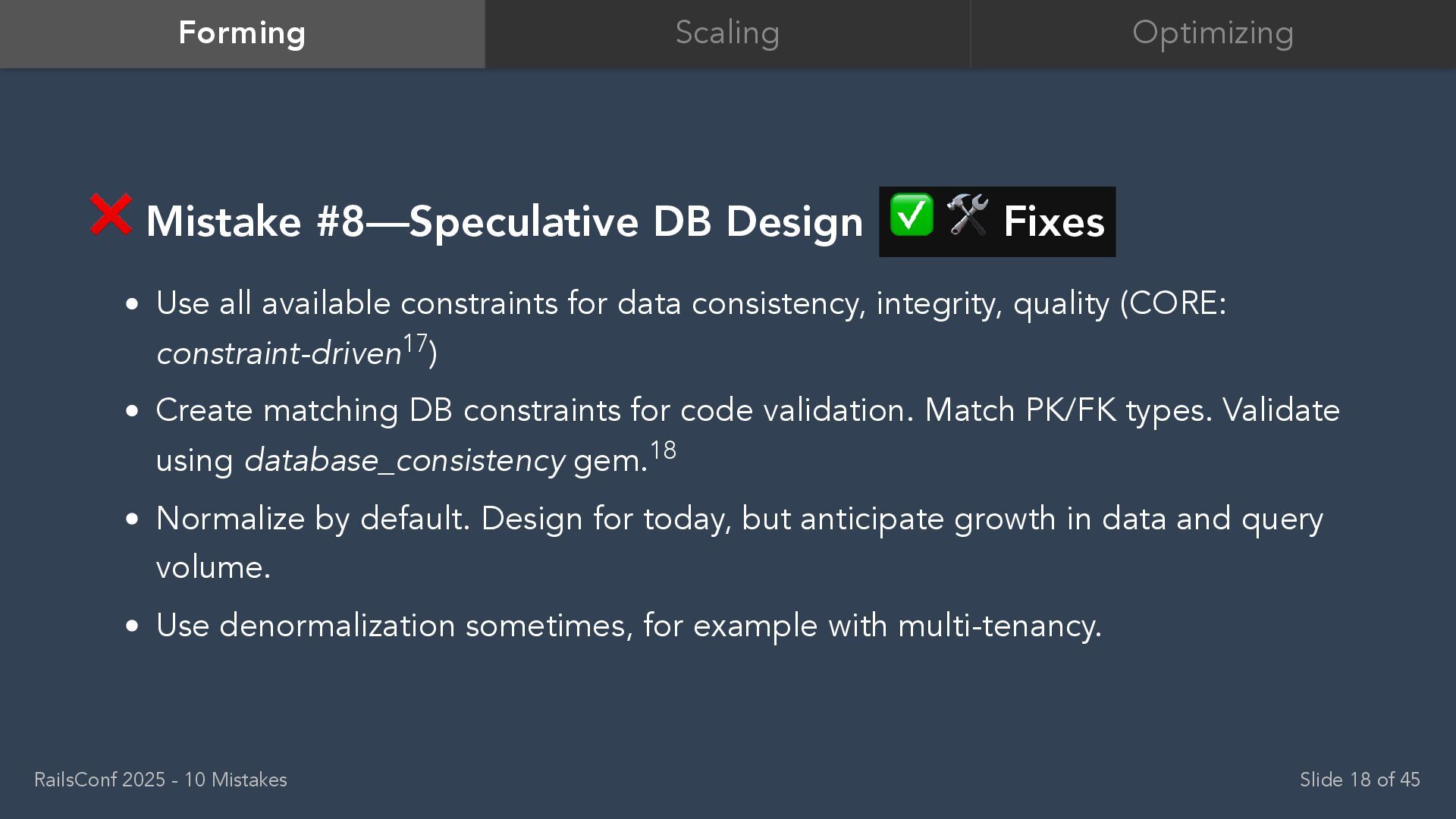
Task: Switch to the Forming section tab
Action: (x=242, y=34)
